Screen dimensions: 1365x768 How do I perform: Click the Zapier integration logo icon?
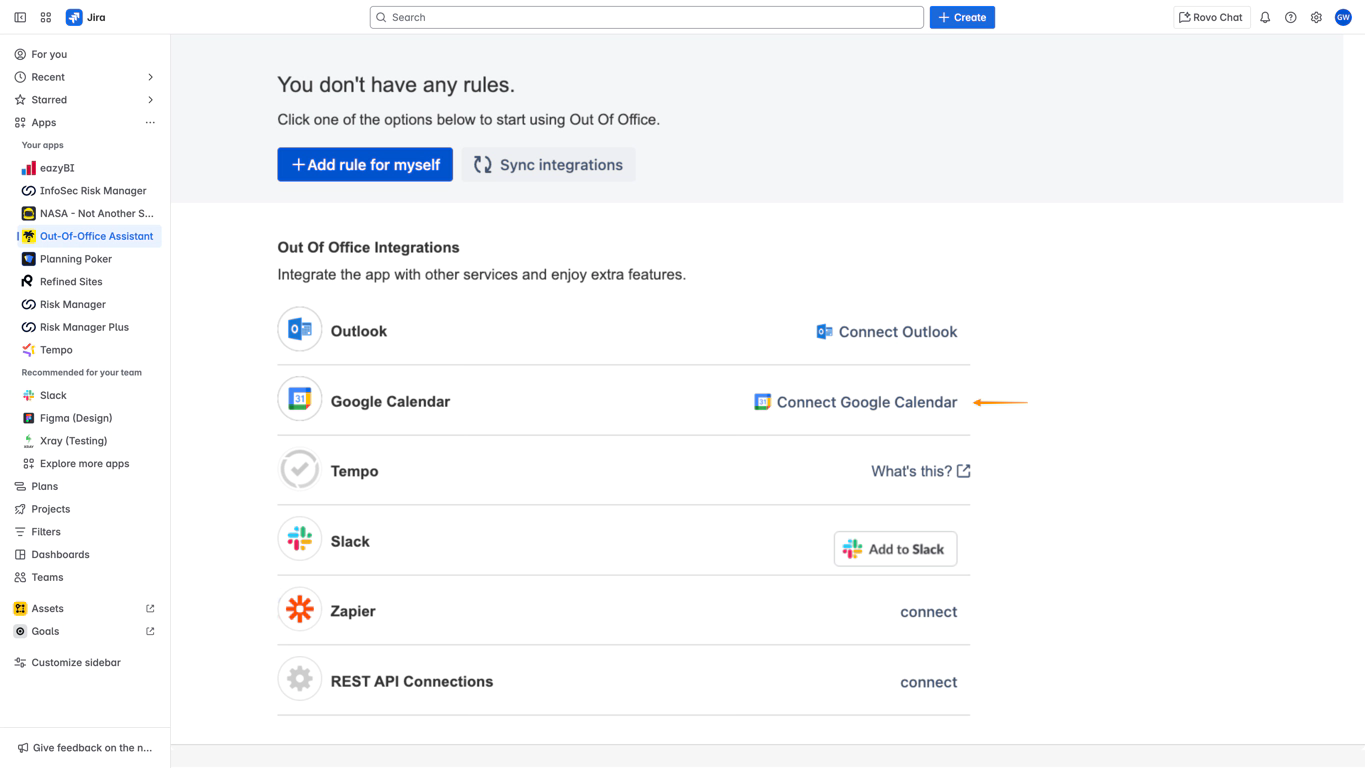tap(299, 610)
